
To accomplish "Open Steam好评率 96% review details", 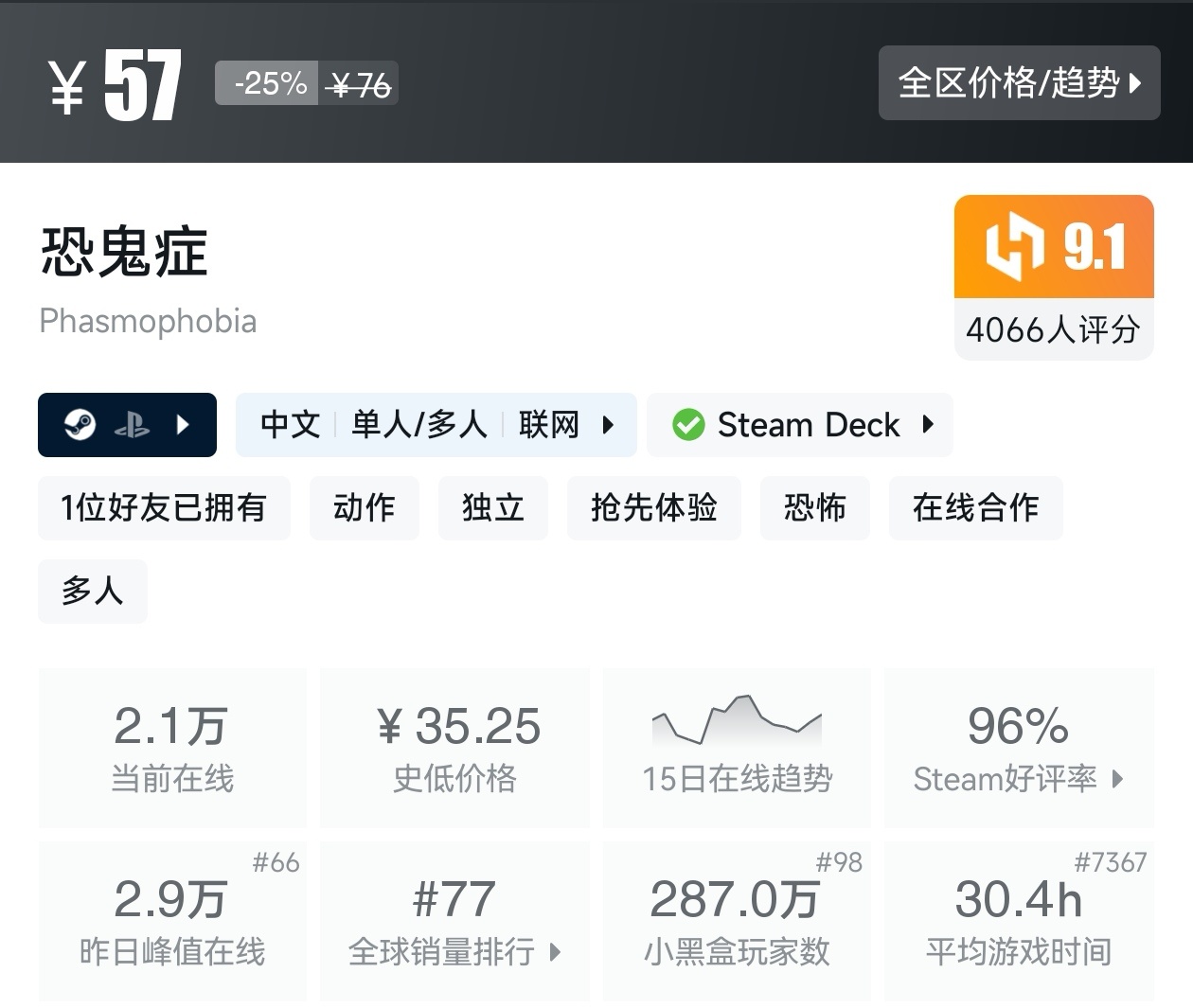I will click(1019, 748).
